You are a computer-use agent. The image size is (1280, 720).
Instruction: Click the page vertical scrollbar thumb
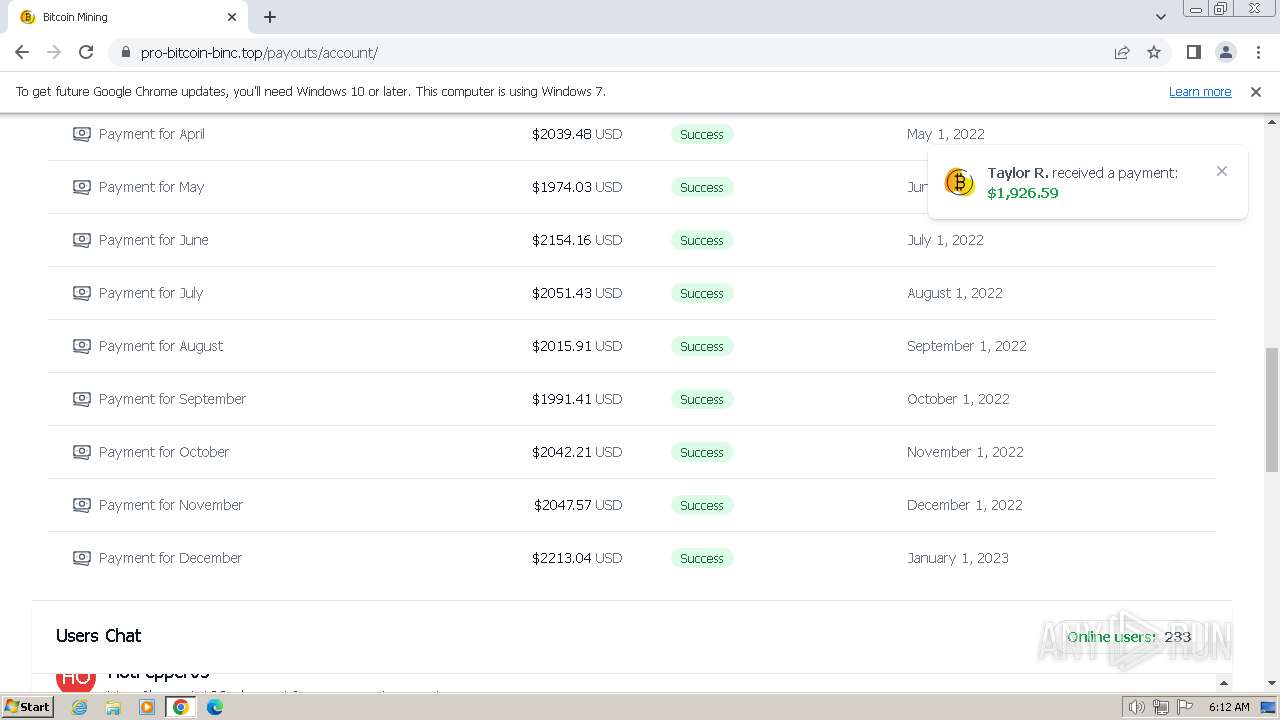tap(1272, 412)
